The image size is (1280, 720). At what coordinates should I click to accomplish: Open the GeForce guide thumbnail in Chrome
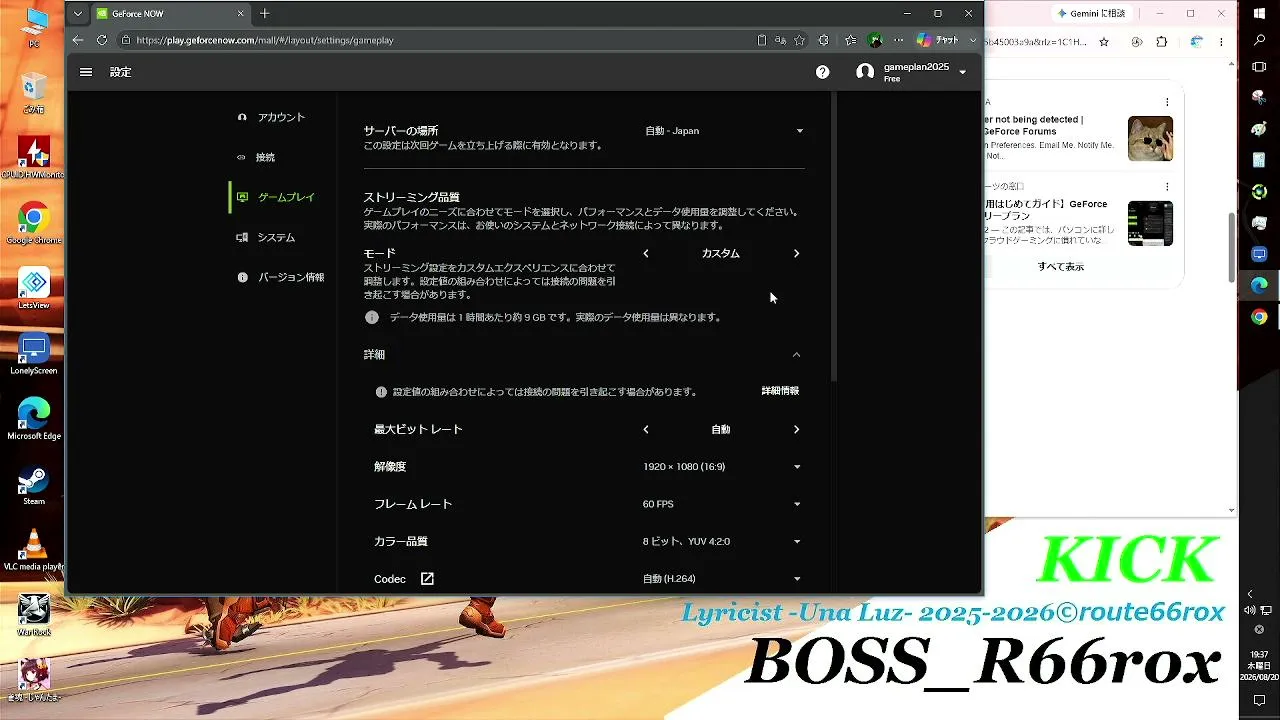pyautogui.click(x=1150, y=223)
